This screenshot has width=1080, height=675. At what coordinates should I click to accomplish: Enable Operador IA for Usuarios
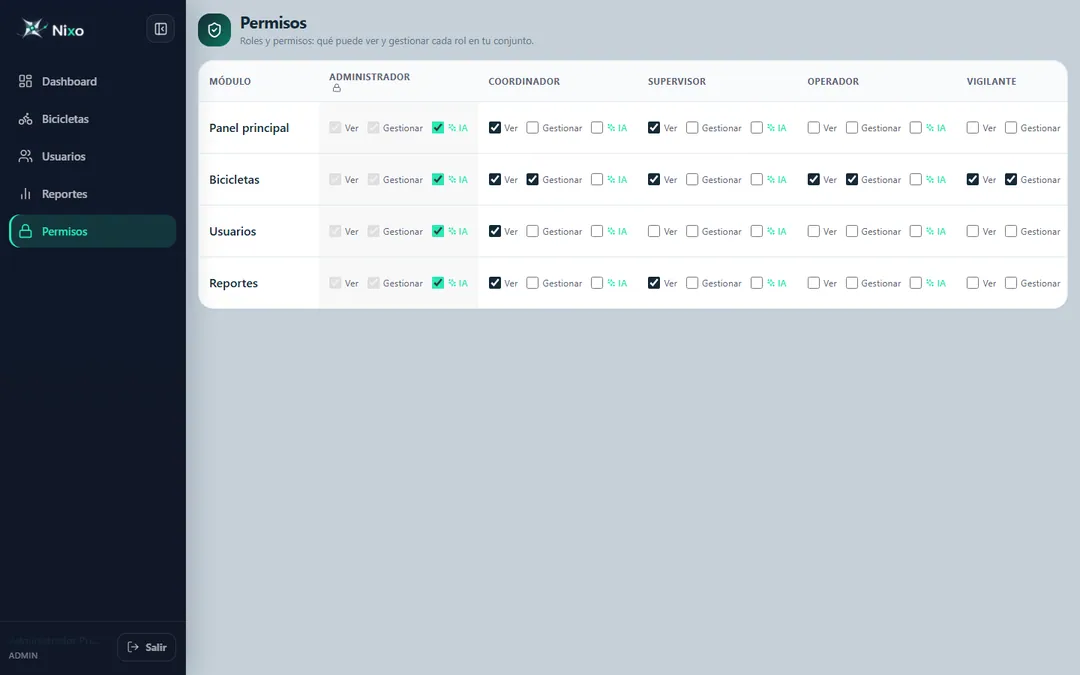point(915,231)
